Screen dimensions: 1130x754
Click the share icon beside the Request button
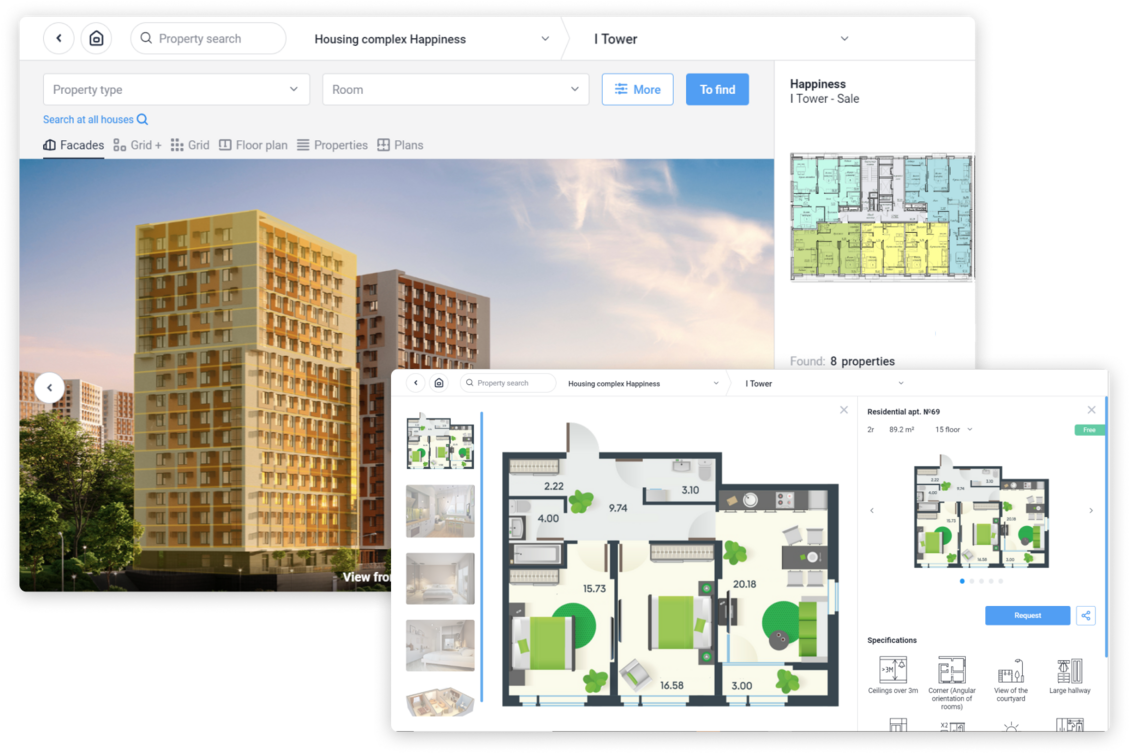(1085, 616)
